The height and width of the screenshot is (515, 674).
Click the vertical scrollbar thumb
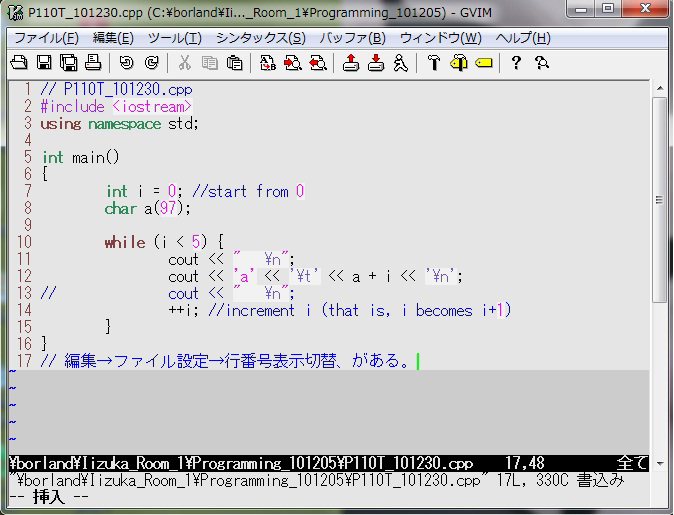pyautogui.click(x=660, y=200)
